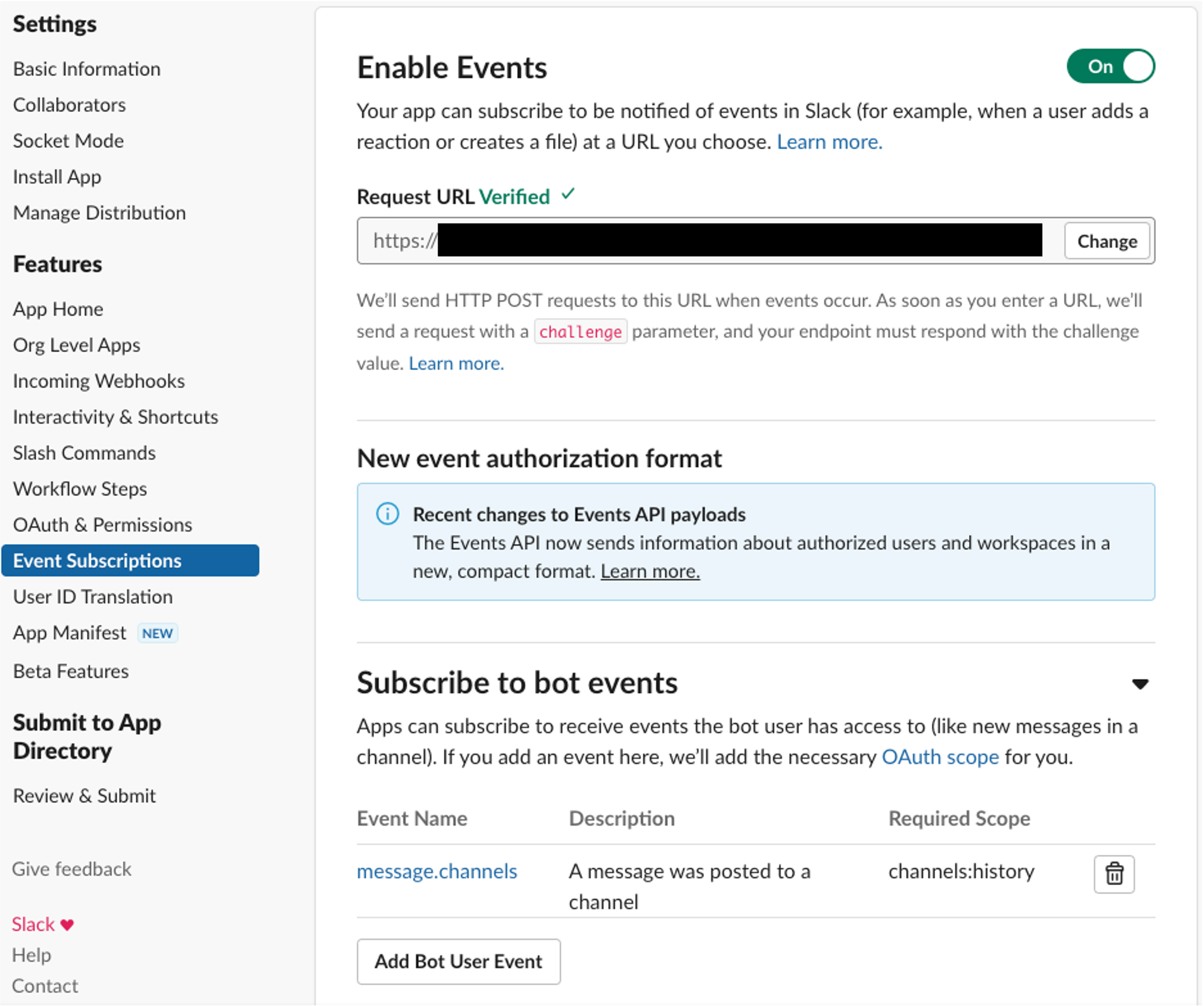Viewport: 1204px width, 1006px height.
Task: Click Give feedback in the sidebar
Action: point(72,869)
